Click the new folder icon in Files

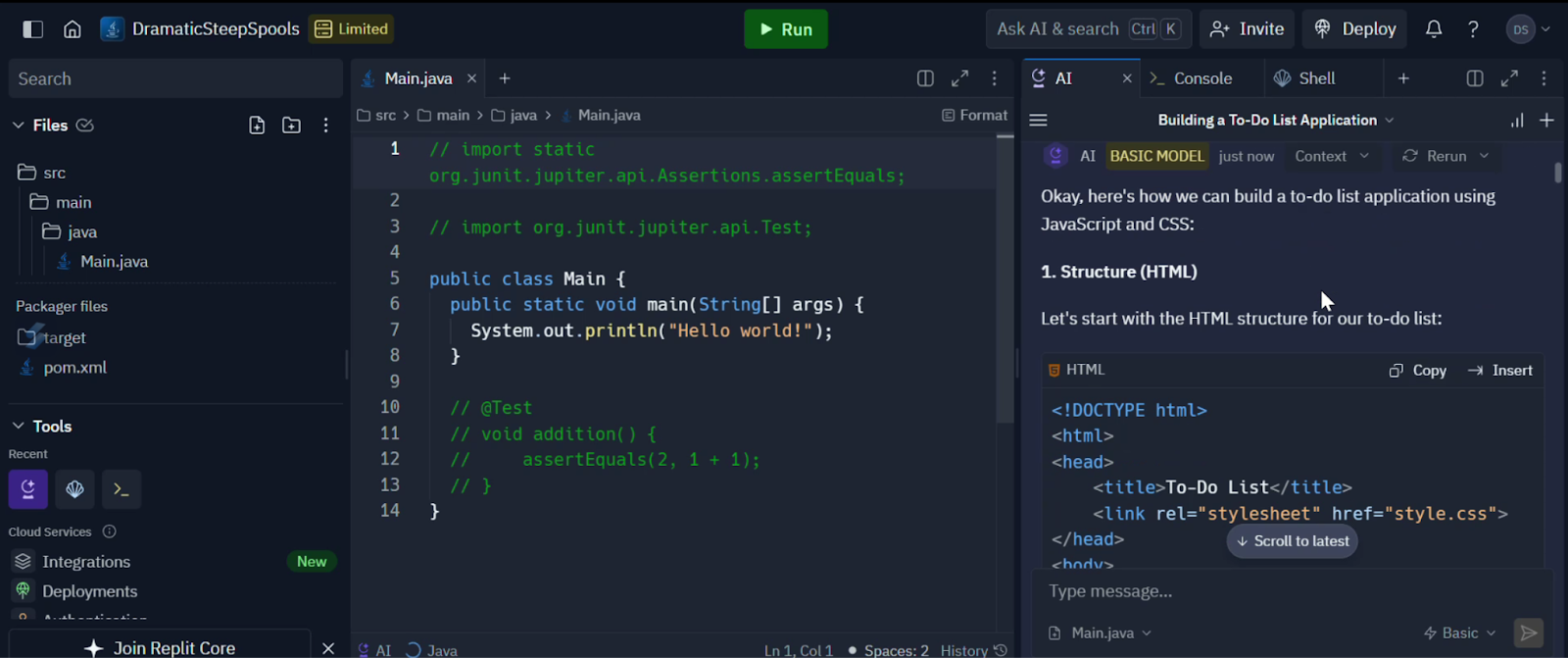pos(291,126)
